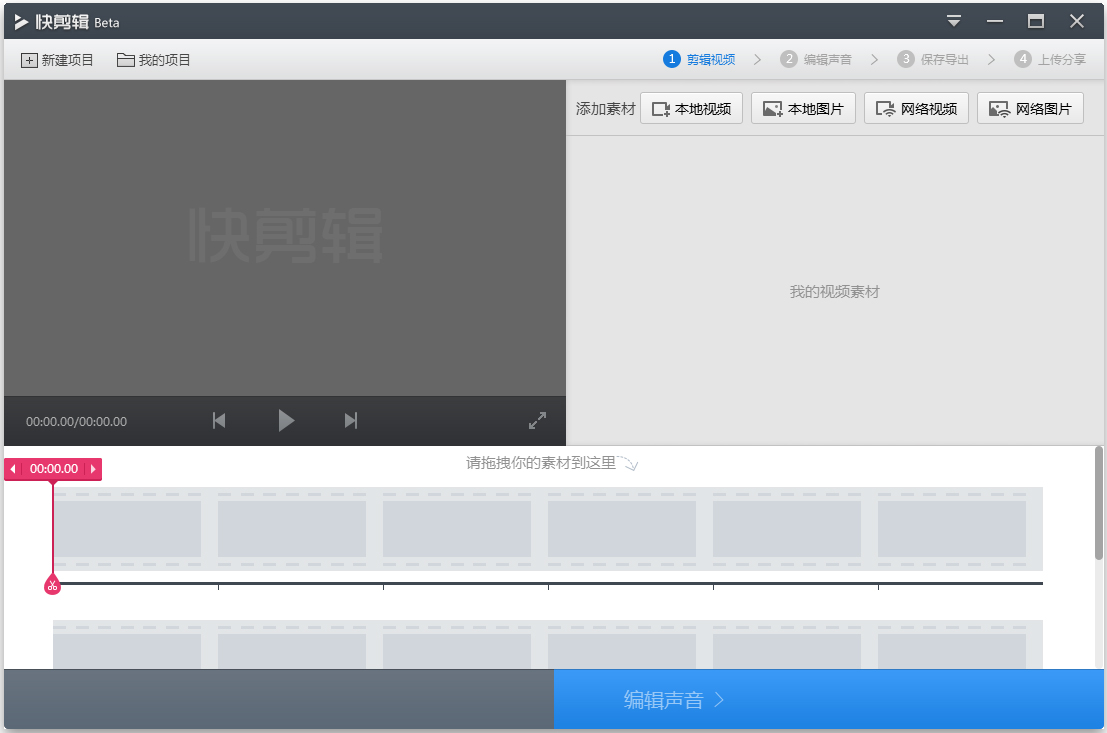
Task: Select step 1 剪辑视频 tab
Action: [x=700, y=59]
